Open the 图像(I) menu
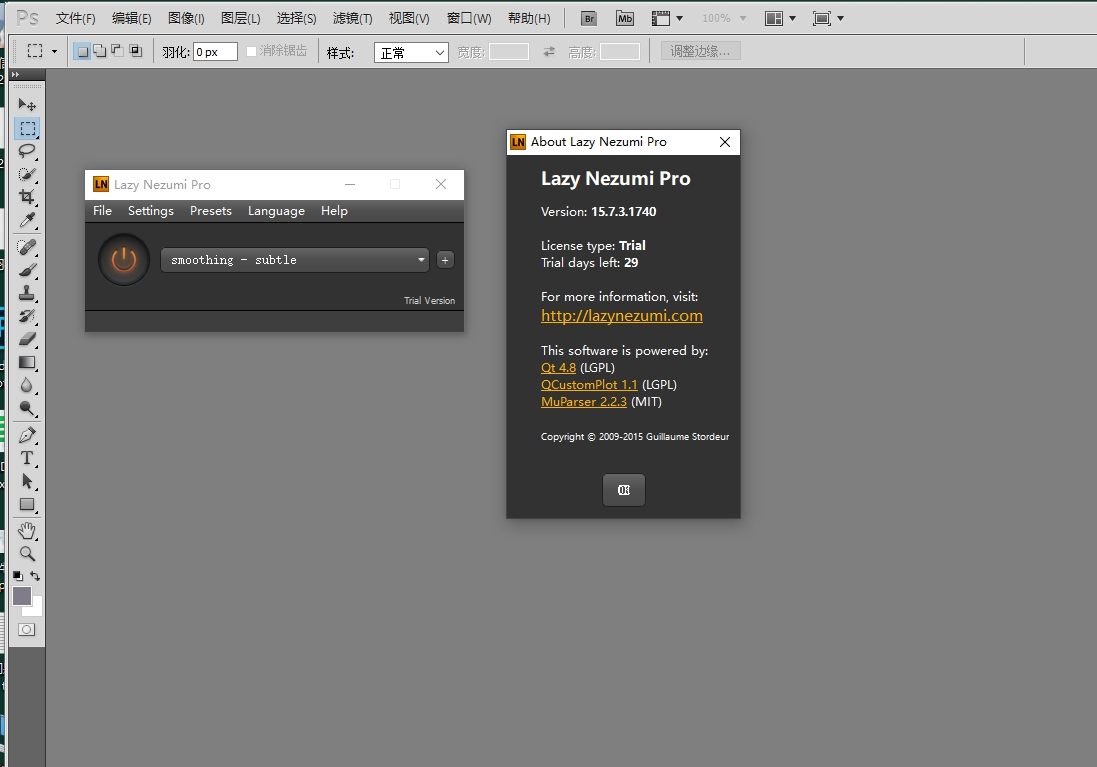This screenshot has height=767, width=1097. [186, 18]
